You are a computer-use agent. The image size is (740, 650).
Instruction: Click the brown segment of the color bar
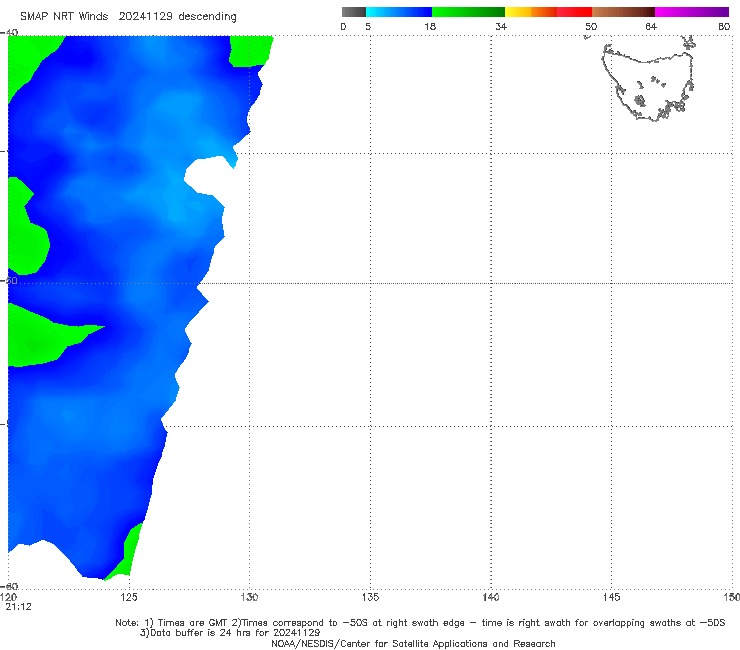coord(623,12)
